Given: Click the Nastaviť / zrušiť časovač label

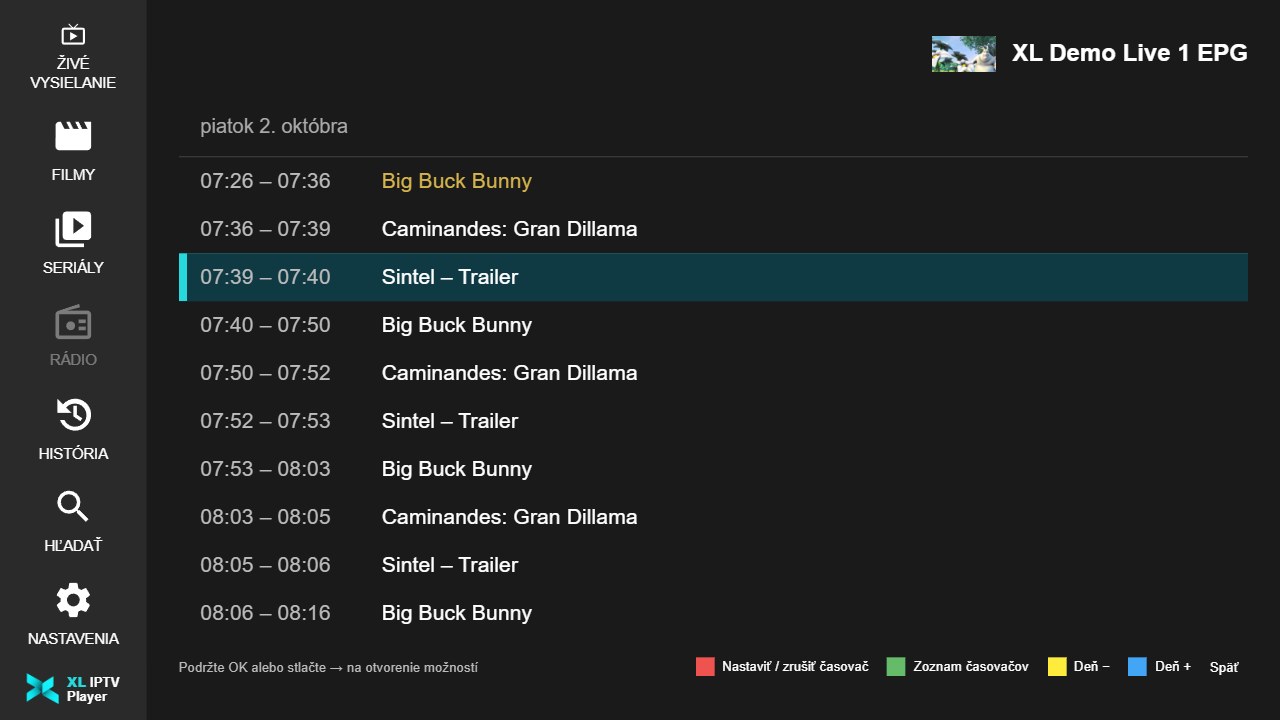Looking at the screenshot, I should pyautogui.click(x=795, y=667).
